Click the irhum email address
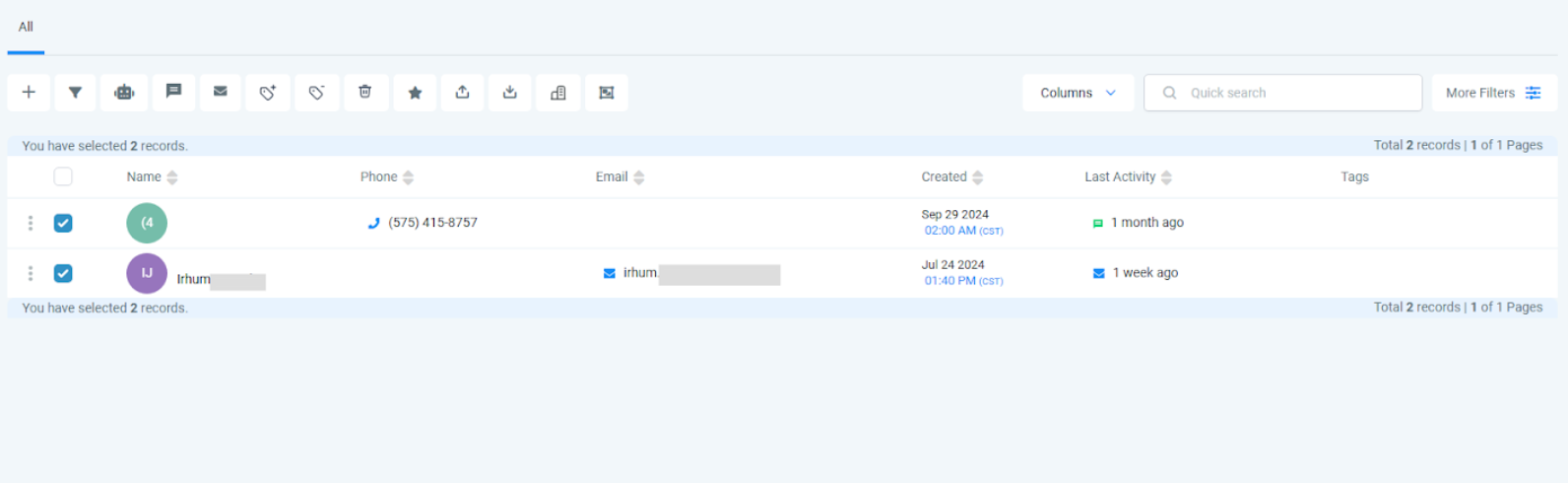This screenshot has width=1568, height=483. coord(701,274)
